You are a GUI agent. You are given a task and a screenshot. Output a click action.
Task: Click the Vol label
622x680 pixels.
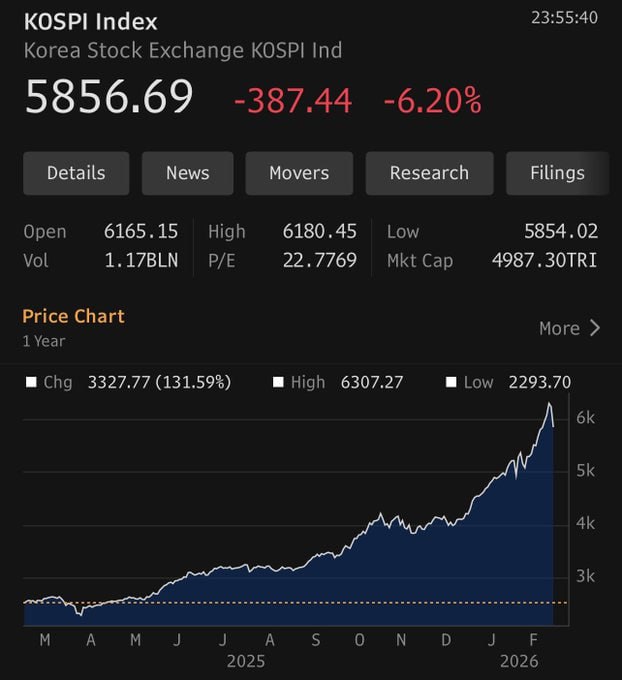pos(36,261)
